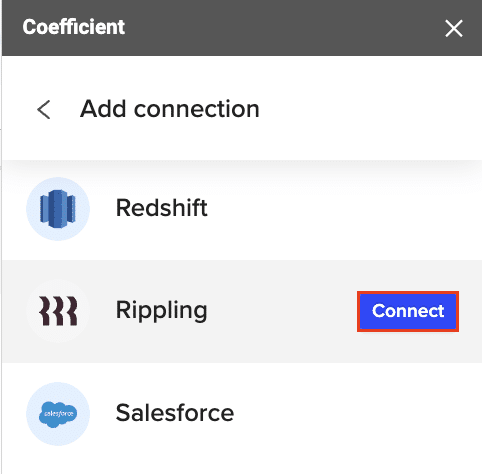The image size is (482, 474).
Task: Click white space between header and Add connection
Action: pyautogui.click(x=242, y=73)
